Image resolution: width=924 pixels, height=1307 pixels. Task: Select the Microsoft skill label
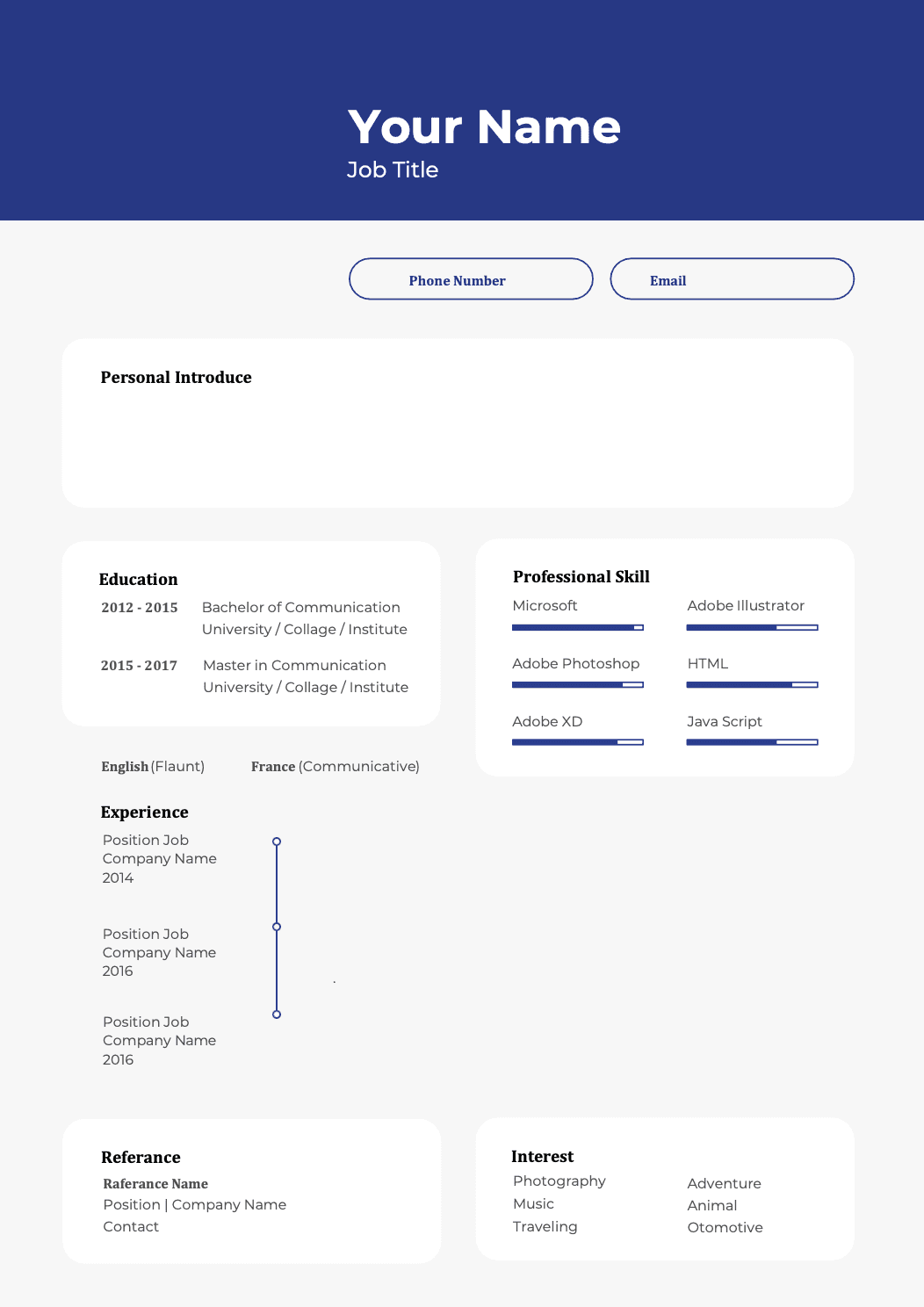(x=545, y=605)
